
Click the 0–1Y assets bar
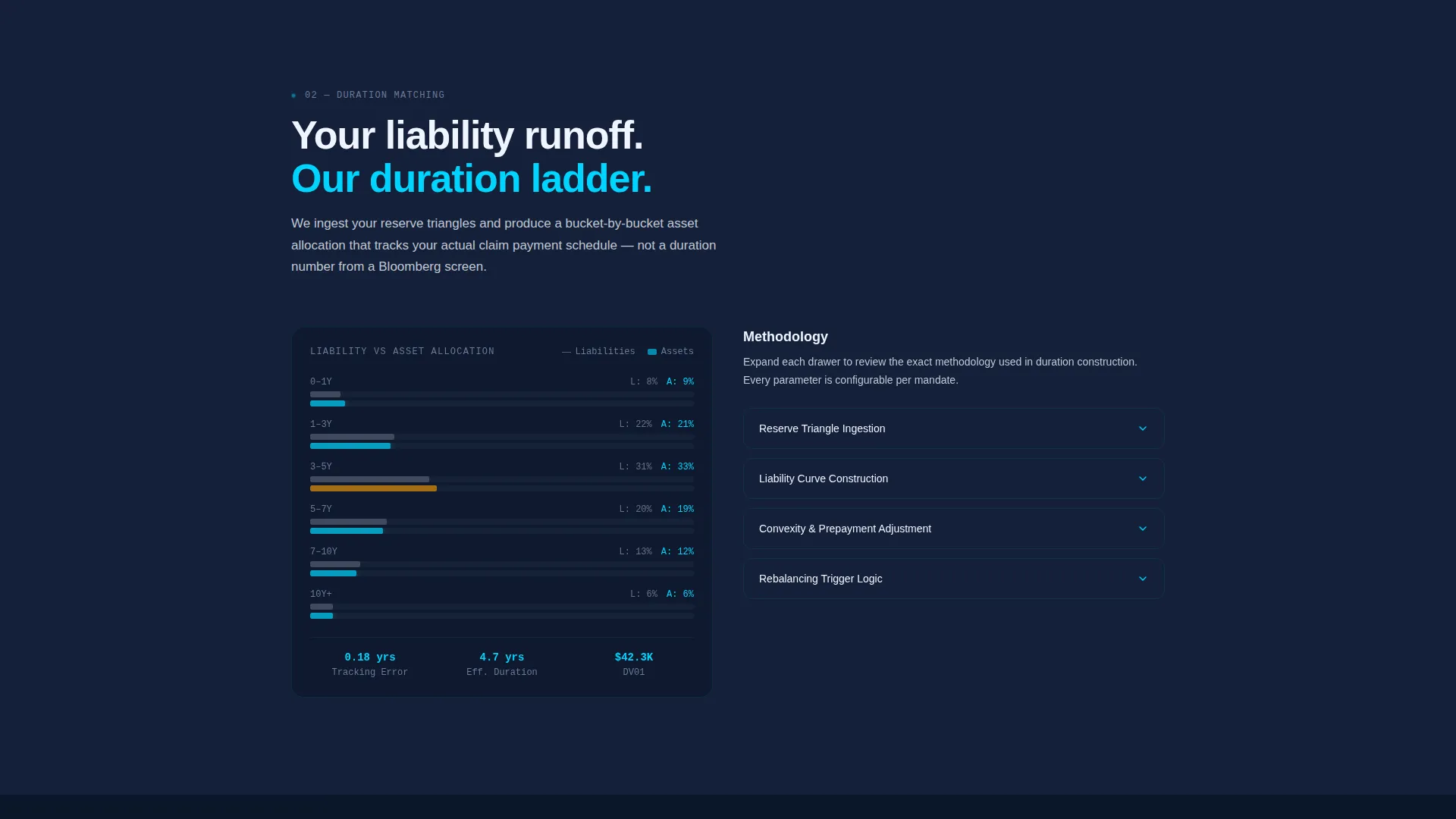click(x=328, y=403)
